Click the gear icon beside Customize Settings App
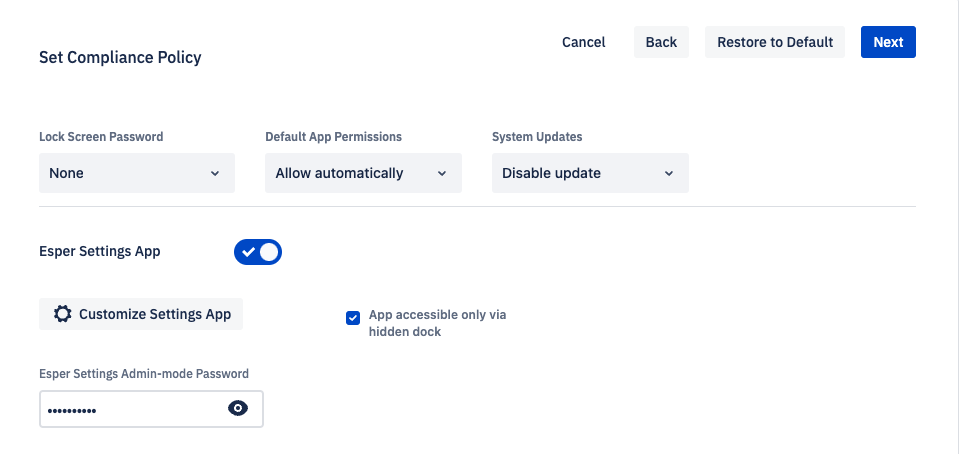This screenshot has width=961, height=454. [63, 314]
